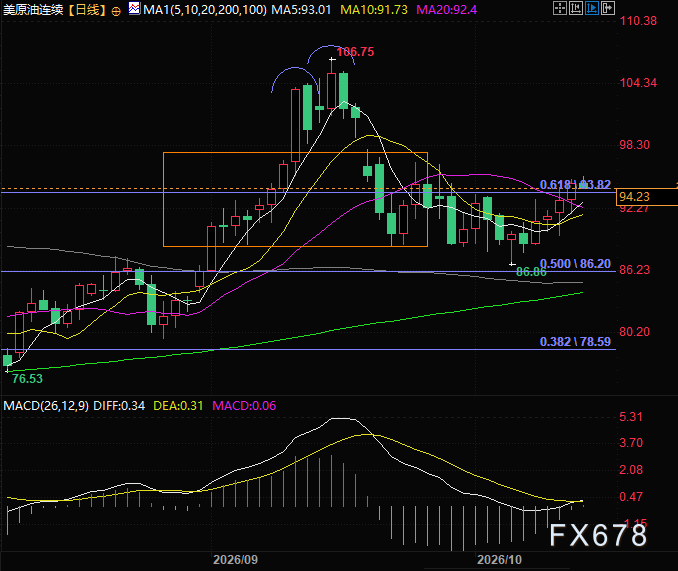Click the 80.20 price axis value
Screen dimensions: 678x571
tap(634, 332)
